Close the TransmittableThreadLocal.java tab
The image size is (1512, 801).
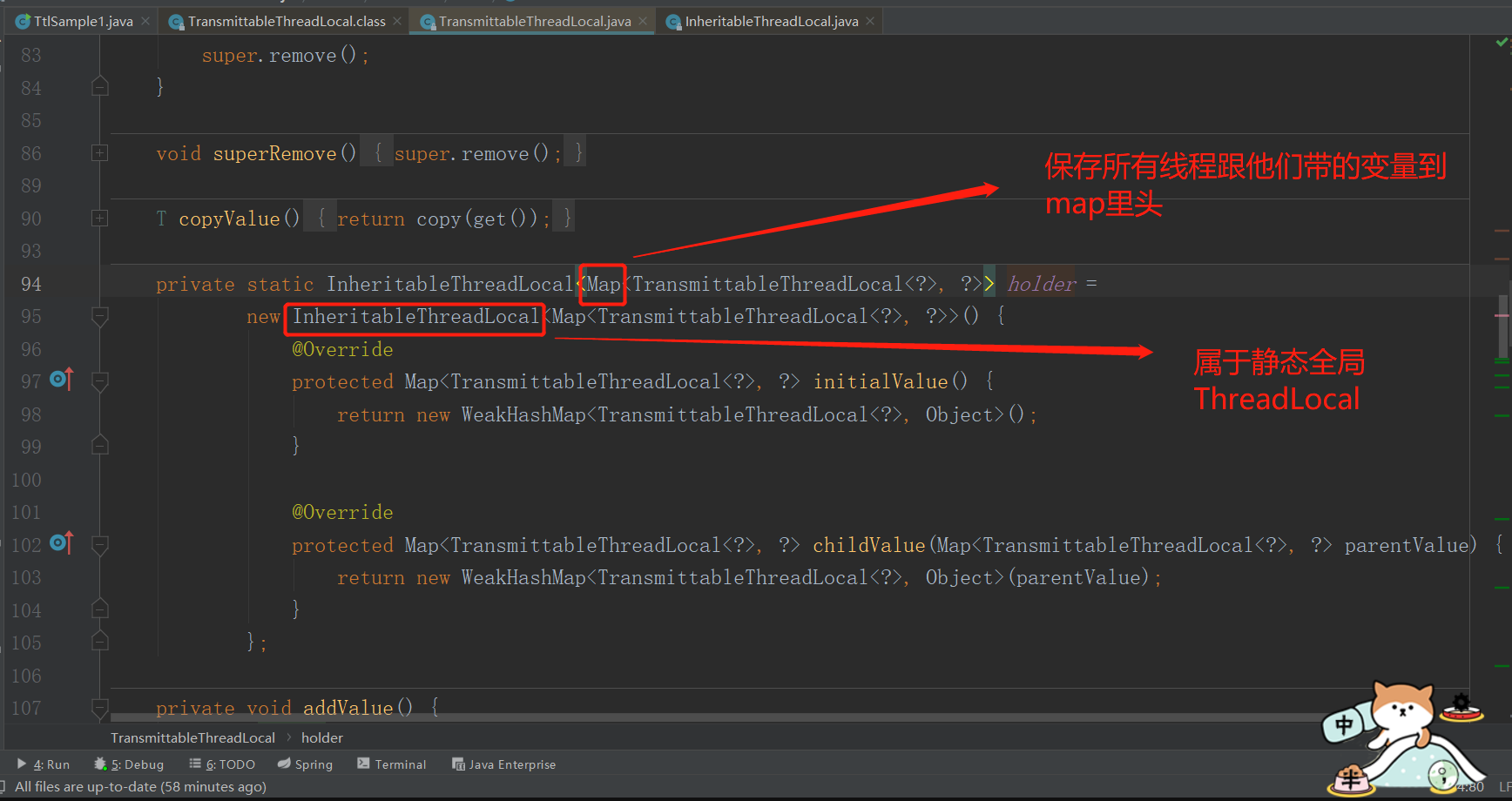pos(643,21)
